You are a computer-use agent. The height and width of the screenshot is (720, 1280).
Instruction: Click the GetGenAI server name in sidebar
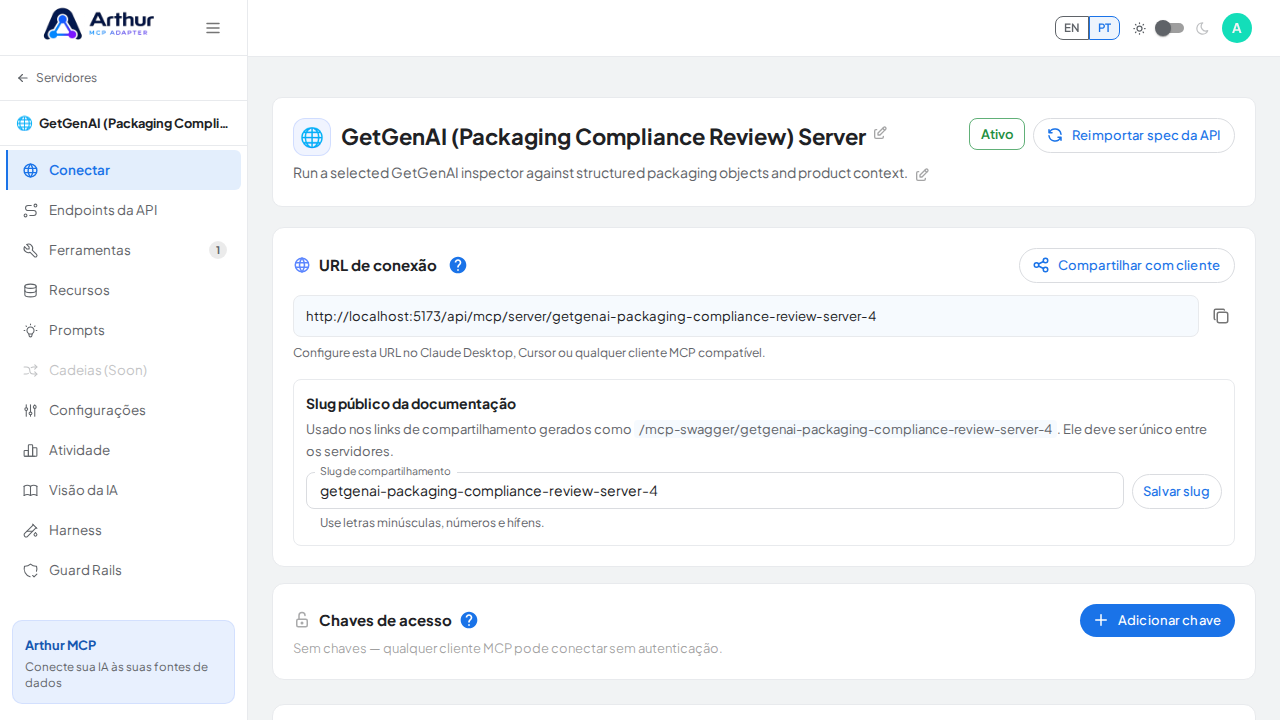pos(134,123)
